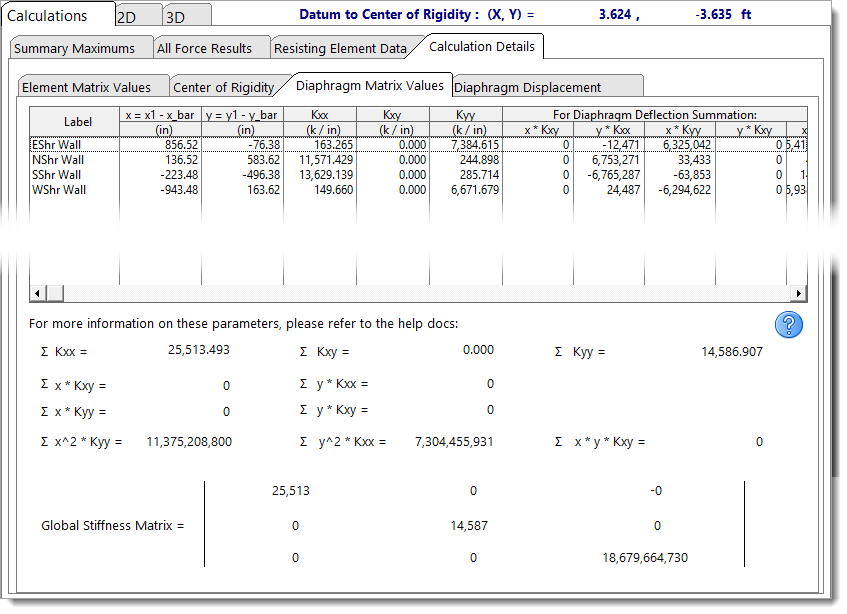Image resolution: width=847 pixels, height=614 pixels.
Task: Click the -496.38 cell in SShr Wall row
Action: tap(243, 175)
